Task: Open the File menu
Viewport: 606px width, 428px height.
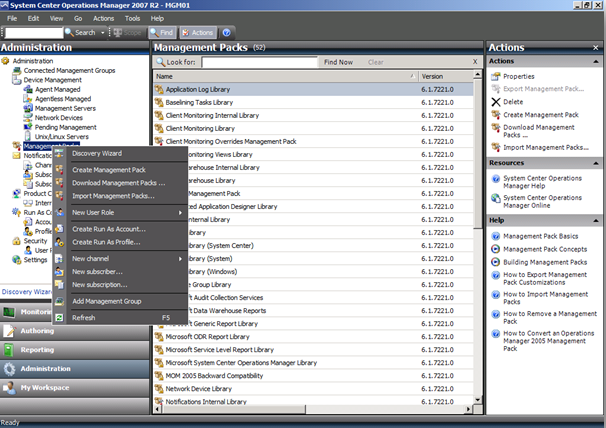Action: 12,18
